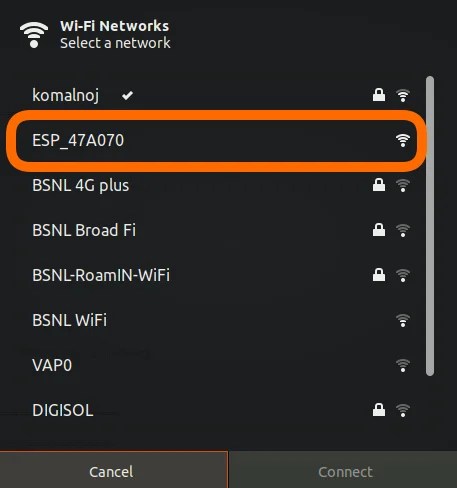Click the lock icon beside DIGISOL
The image size is (457, 488).
click(x=379, y=410)
